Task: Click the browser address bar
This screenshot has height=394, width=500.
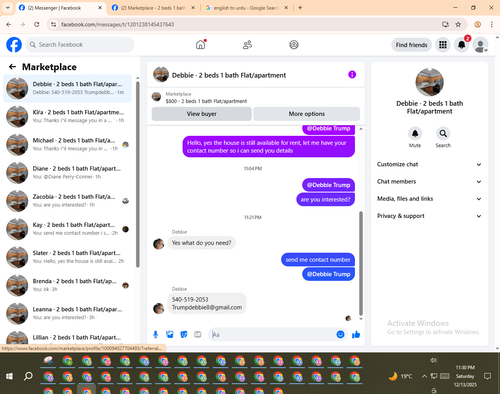Action: click(247, 24)
